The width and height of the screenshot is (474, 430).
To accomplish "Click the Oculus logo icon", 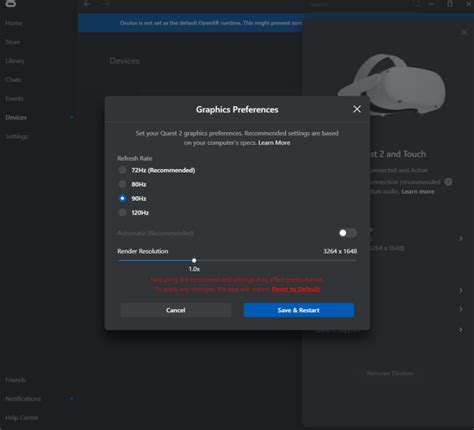I will [11, 3].
